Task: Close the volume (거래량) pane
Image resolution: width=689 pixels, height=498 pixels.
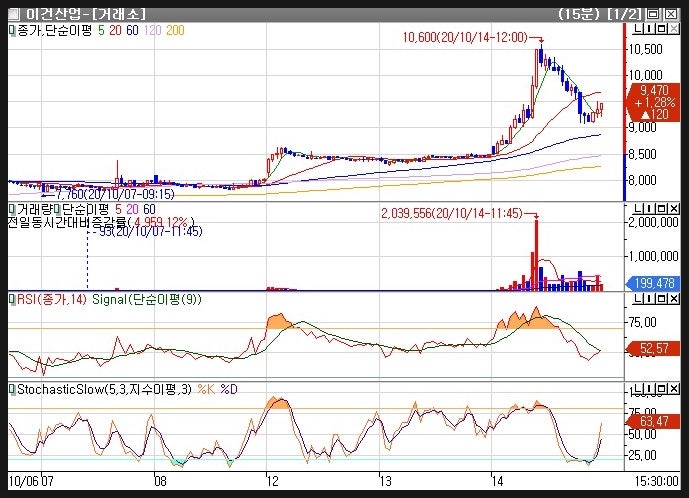Action: point(674,208)
